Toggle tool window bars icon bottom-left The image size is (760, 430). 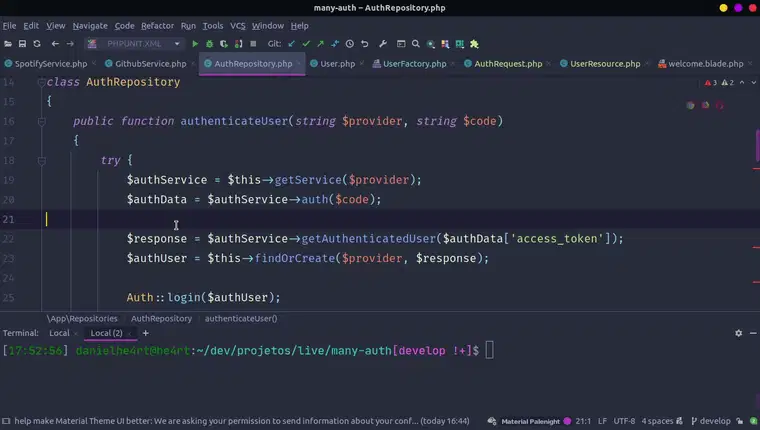6,421
